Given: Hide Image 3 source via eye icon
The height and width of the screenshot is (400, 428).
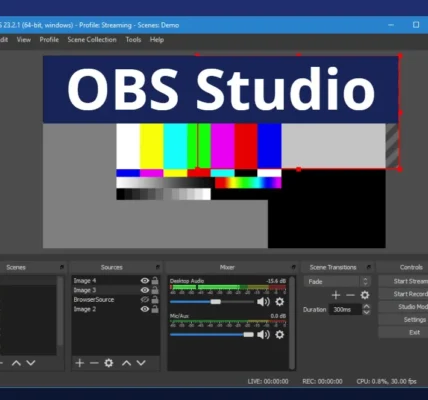Looking at the screenshot, I should point(145,290).
